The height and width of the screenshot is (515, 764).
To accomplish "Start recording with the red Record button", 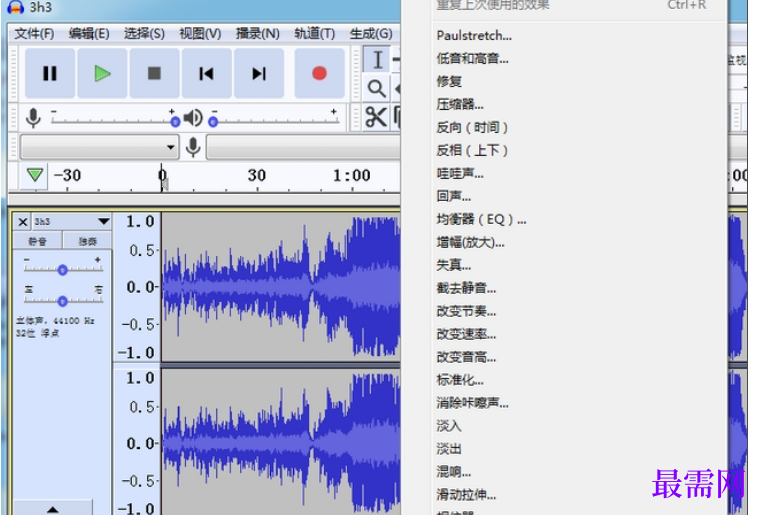I will (319, 73).
